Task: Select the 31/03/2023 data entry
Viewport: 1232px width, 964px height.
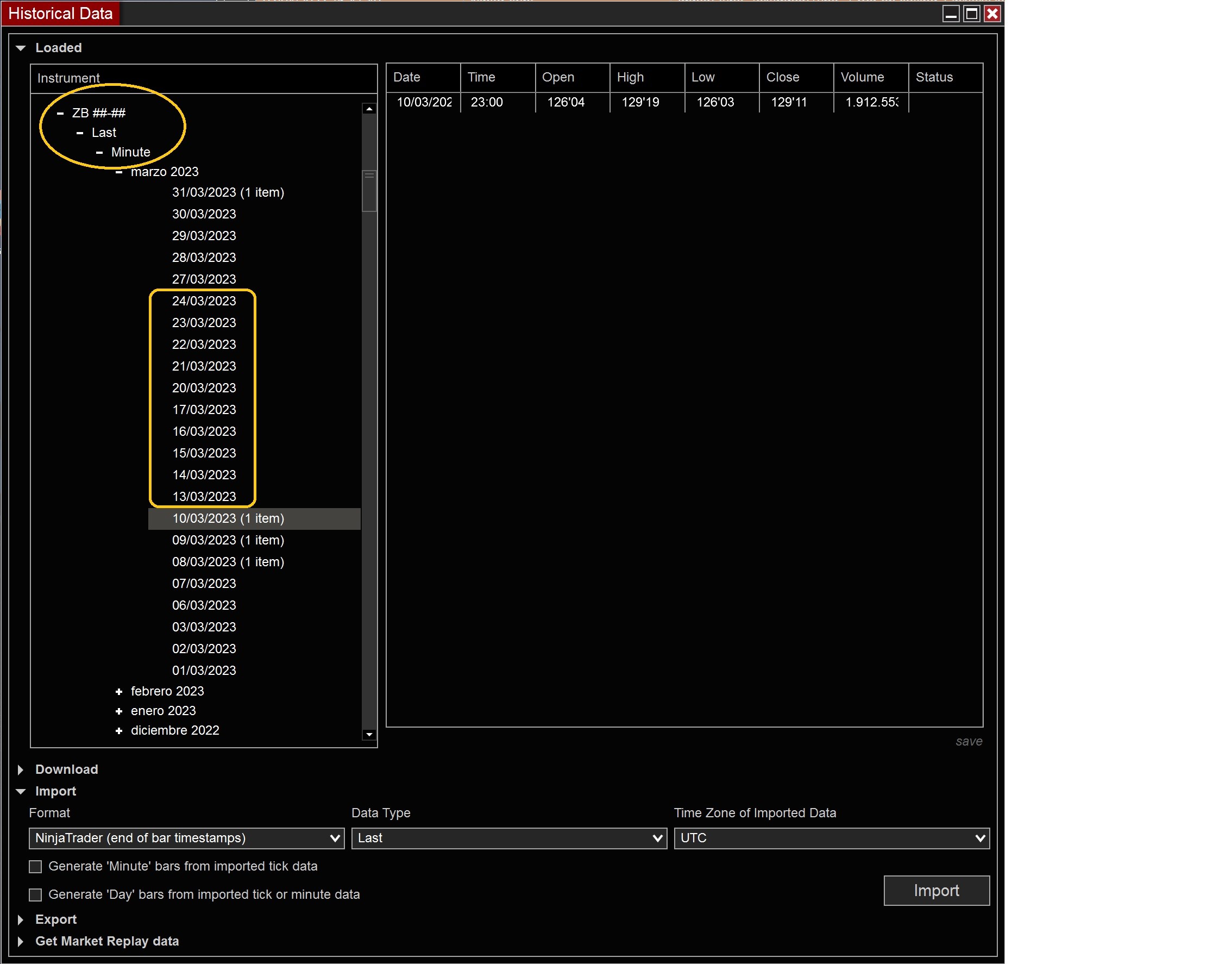Action: tap(228, 192)
